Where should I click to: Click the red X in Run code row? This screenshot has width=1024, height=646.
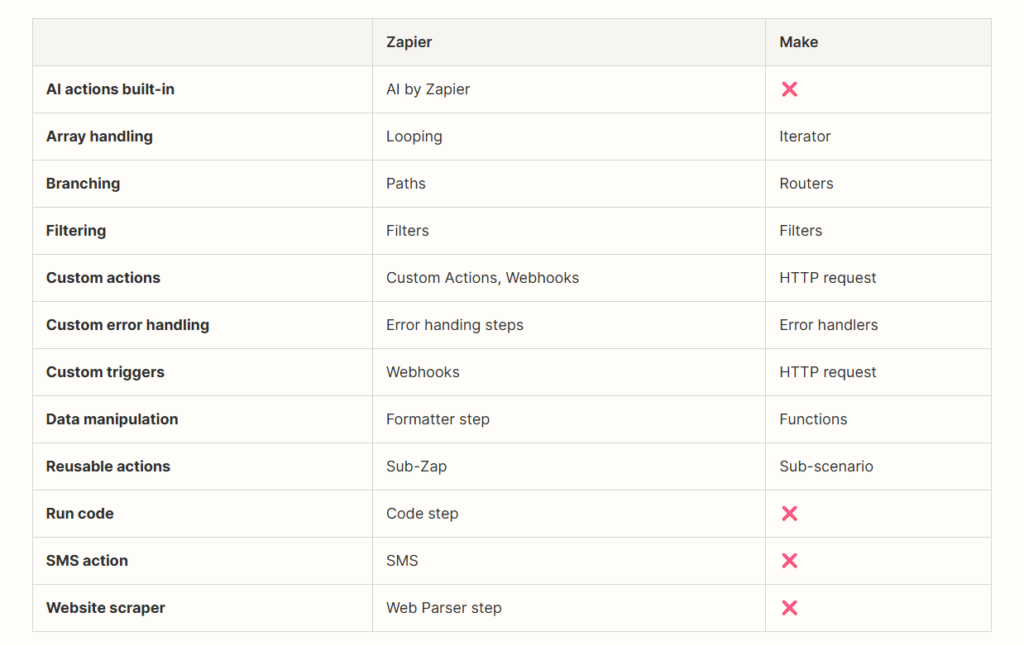tap(790, 513)
